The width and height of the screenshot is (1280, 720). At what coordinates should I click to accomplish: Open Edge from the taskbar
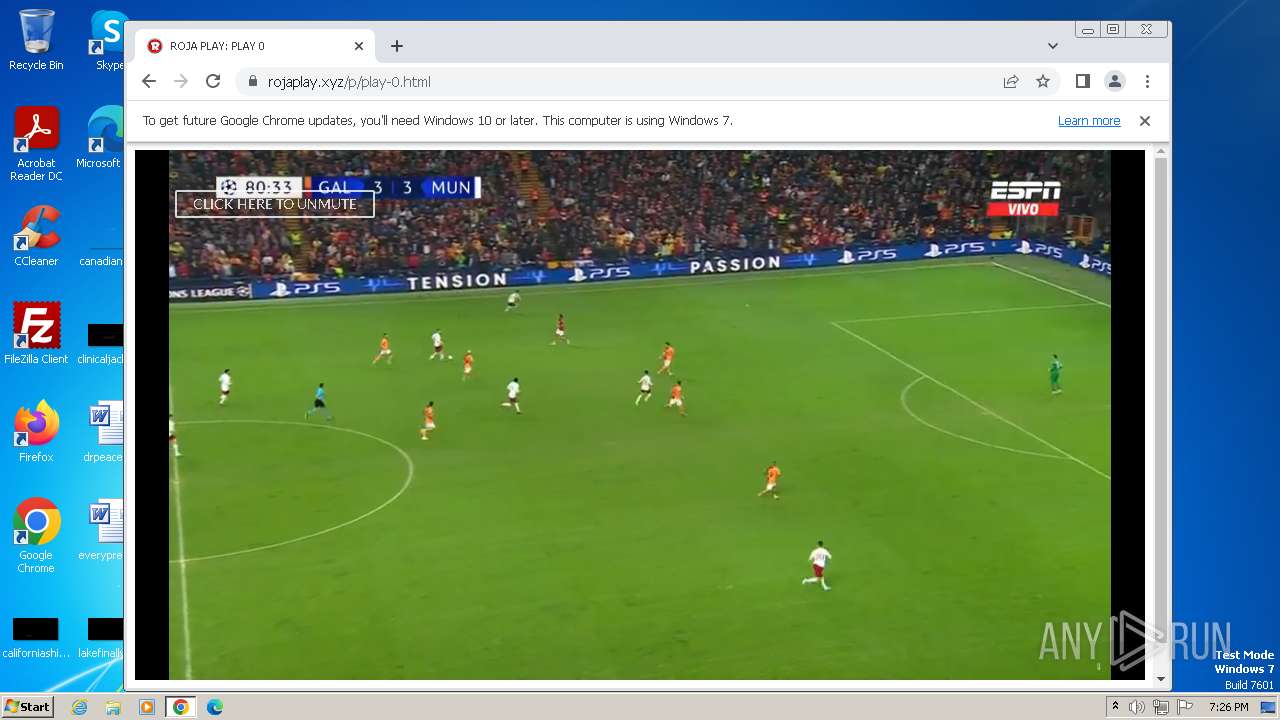(x=215, y=707)
